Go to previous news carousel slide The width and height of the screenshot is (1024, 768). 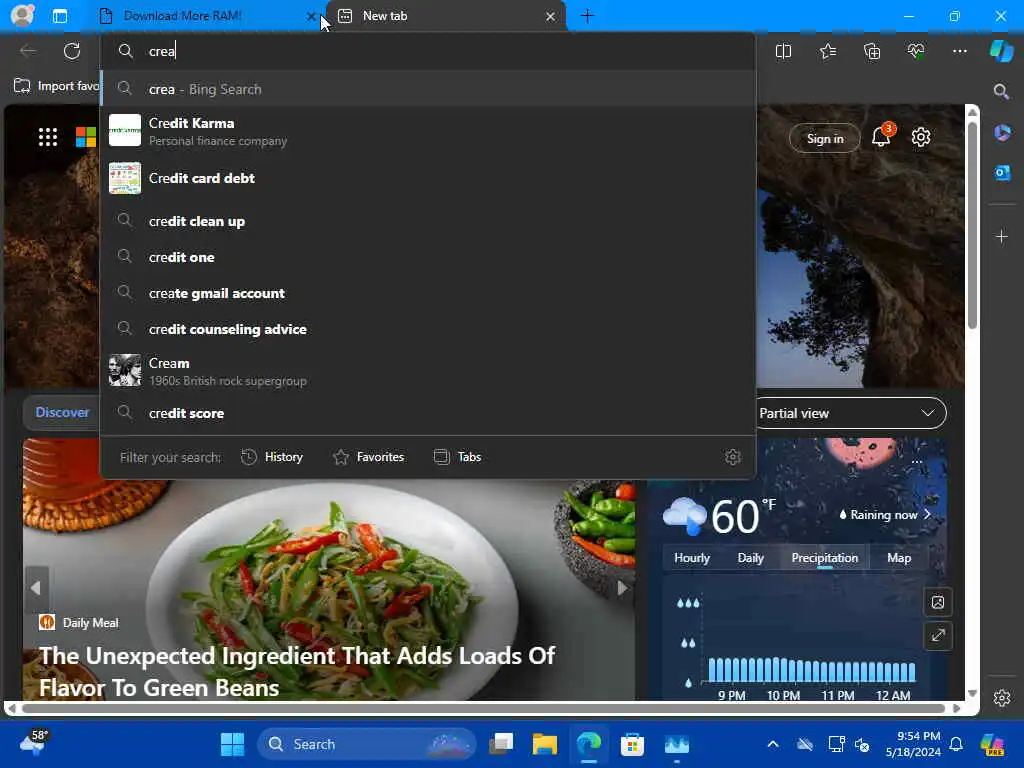[36, 588]
